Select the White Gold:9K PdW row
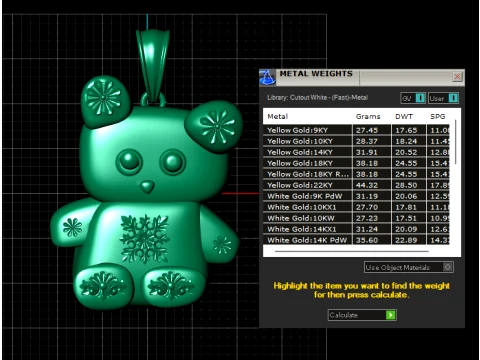480x360 pixels. pyautogui.click(x=356, y=196)
